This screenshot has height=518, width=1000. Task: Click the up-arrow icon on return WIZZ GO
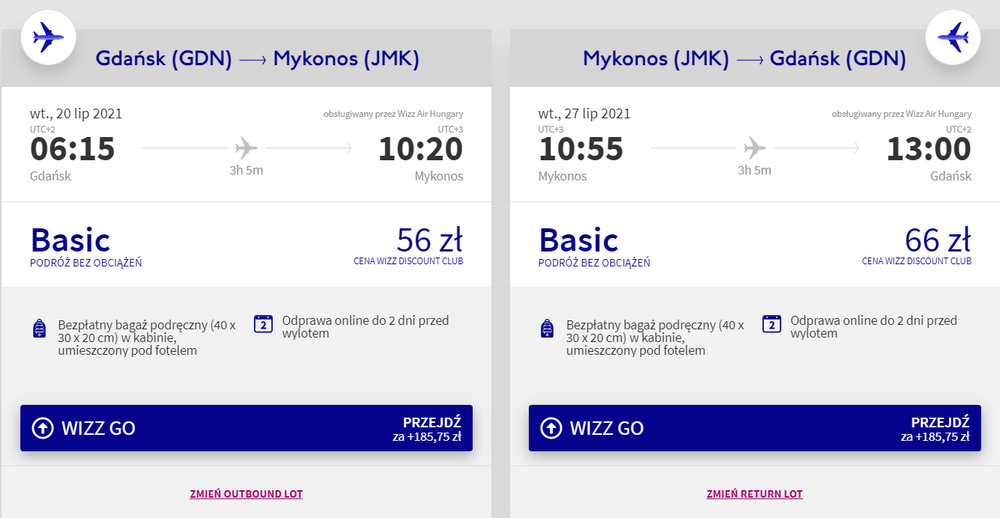pyautogui.click(x=551, y=428)
